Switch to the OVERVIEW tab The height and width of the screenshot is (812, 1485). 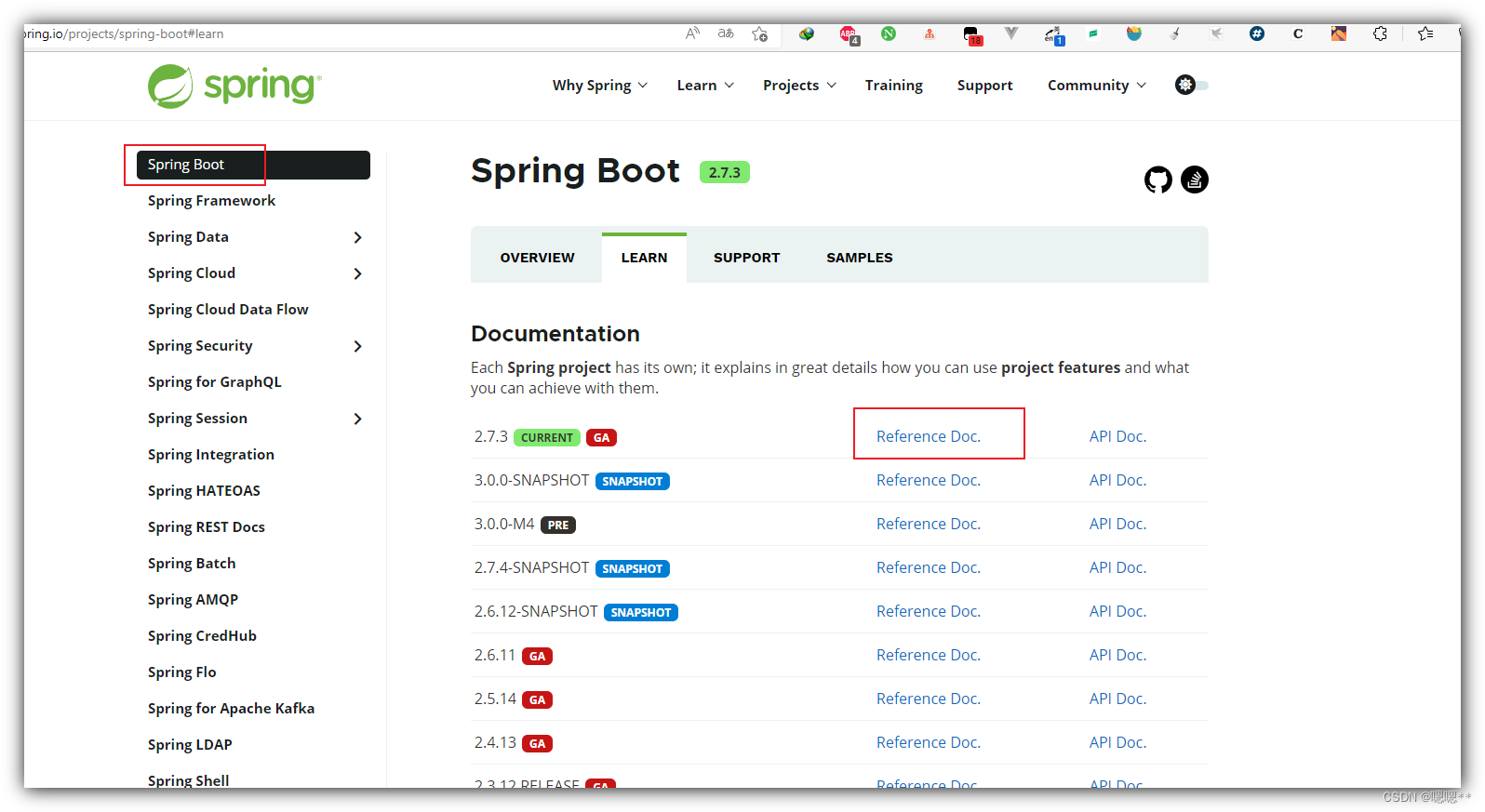[x=537, y=258]
